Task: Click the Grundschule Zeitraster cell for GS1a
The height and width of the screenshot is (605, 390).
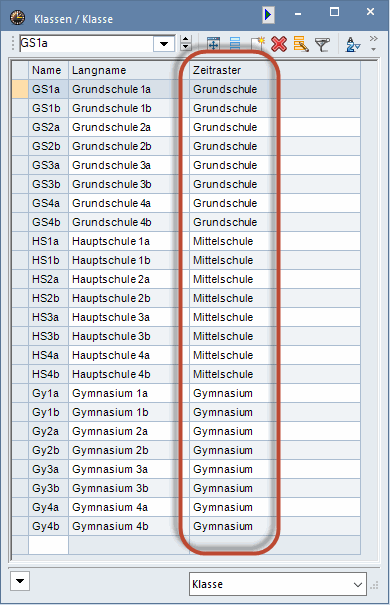Action: (x=275, y=89)
